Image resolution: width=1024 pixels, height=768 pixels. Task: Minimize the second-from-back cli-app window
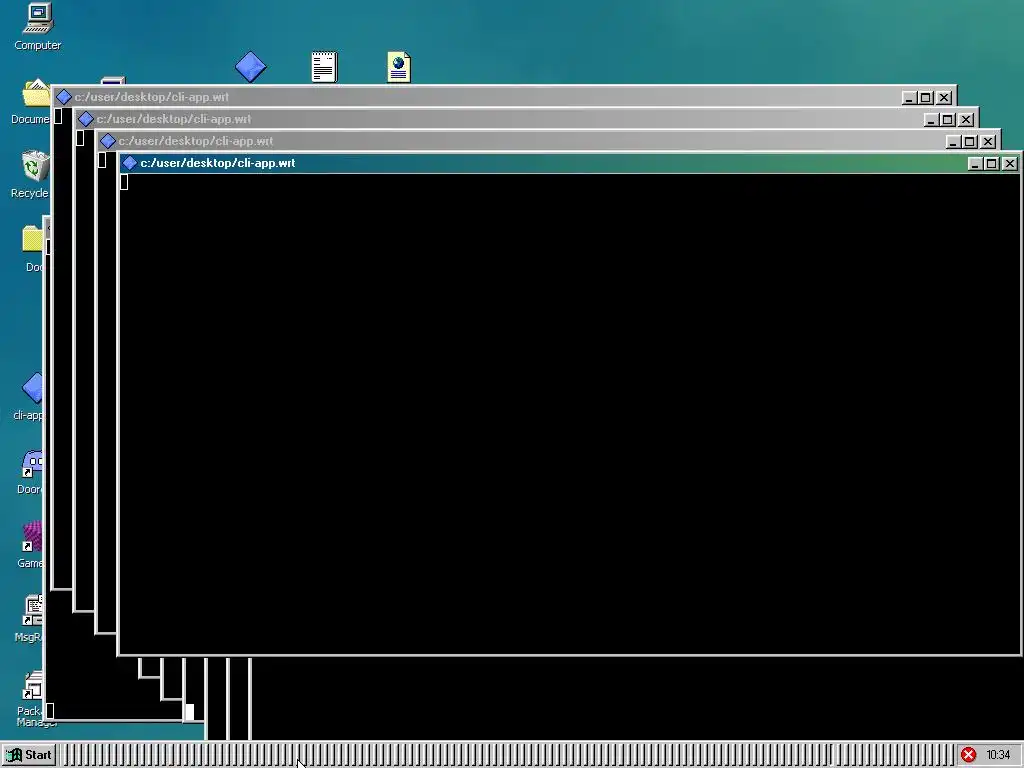931,120
